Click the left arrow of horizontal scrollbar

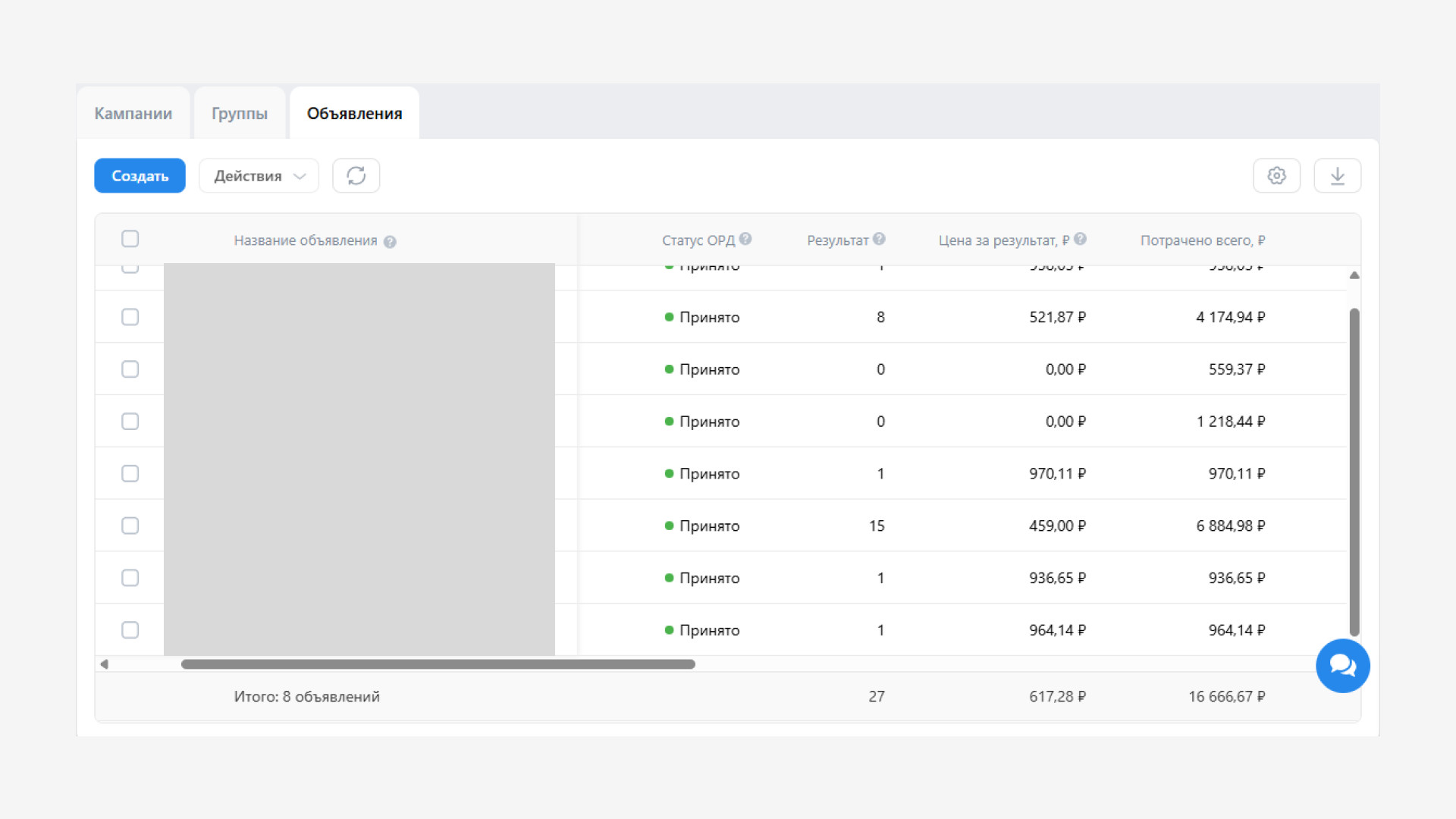click(105, 664)
